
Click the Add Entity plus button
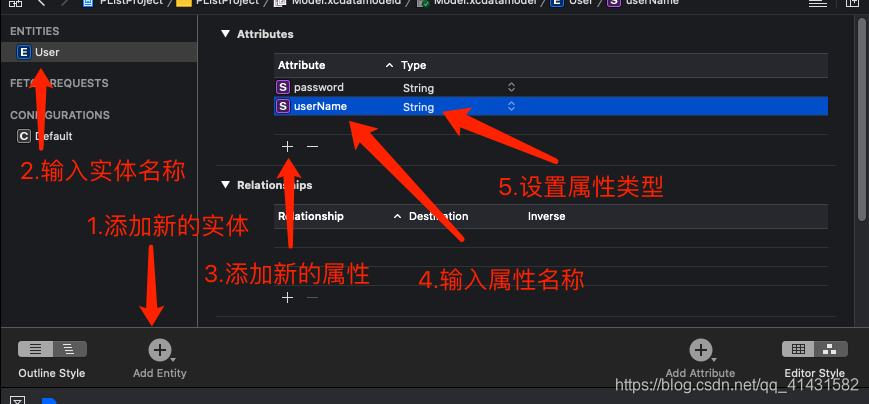tap(159, 350)
